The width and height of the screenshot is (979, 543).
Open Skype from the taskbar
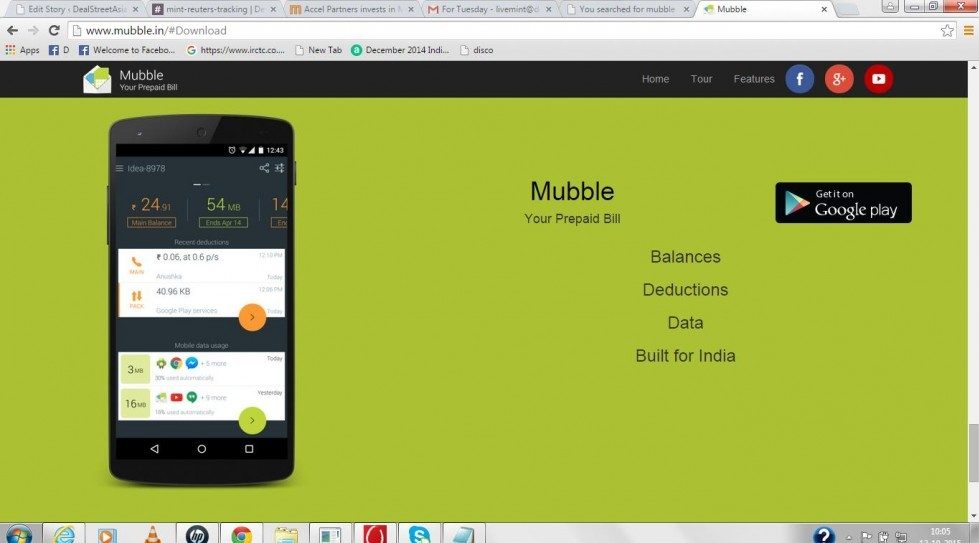coord(419,534)
